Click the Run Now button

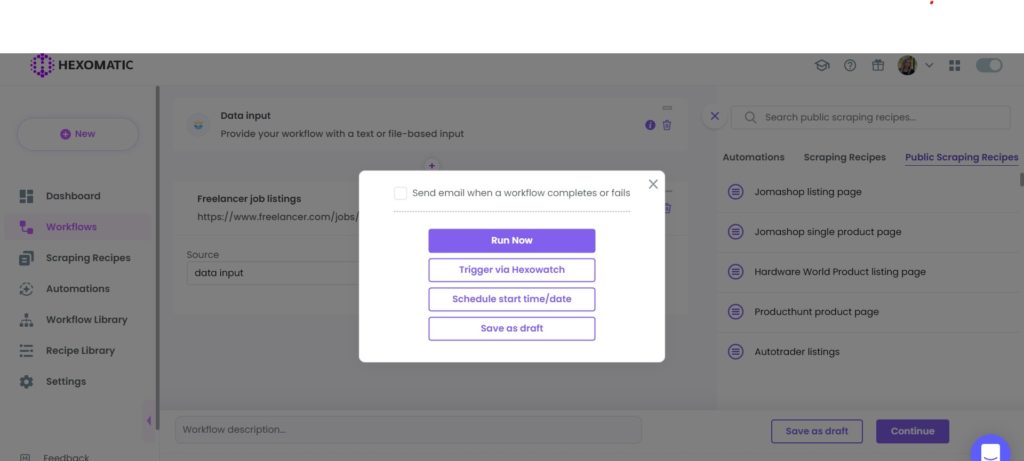[x=511, y=240]
